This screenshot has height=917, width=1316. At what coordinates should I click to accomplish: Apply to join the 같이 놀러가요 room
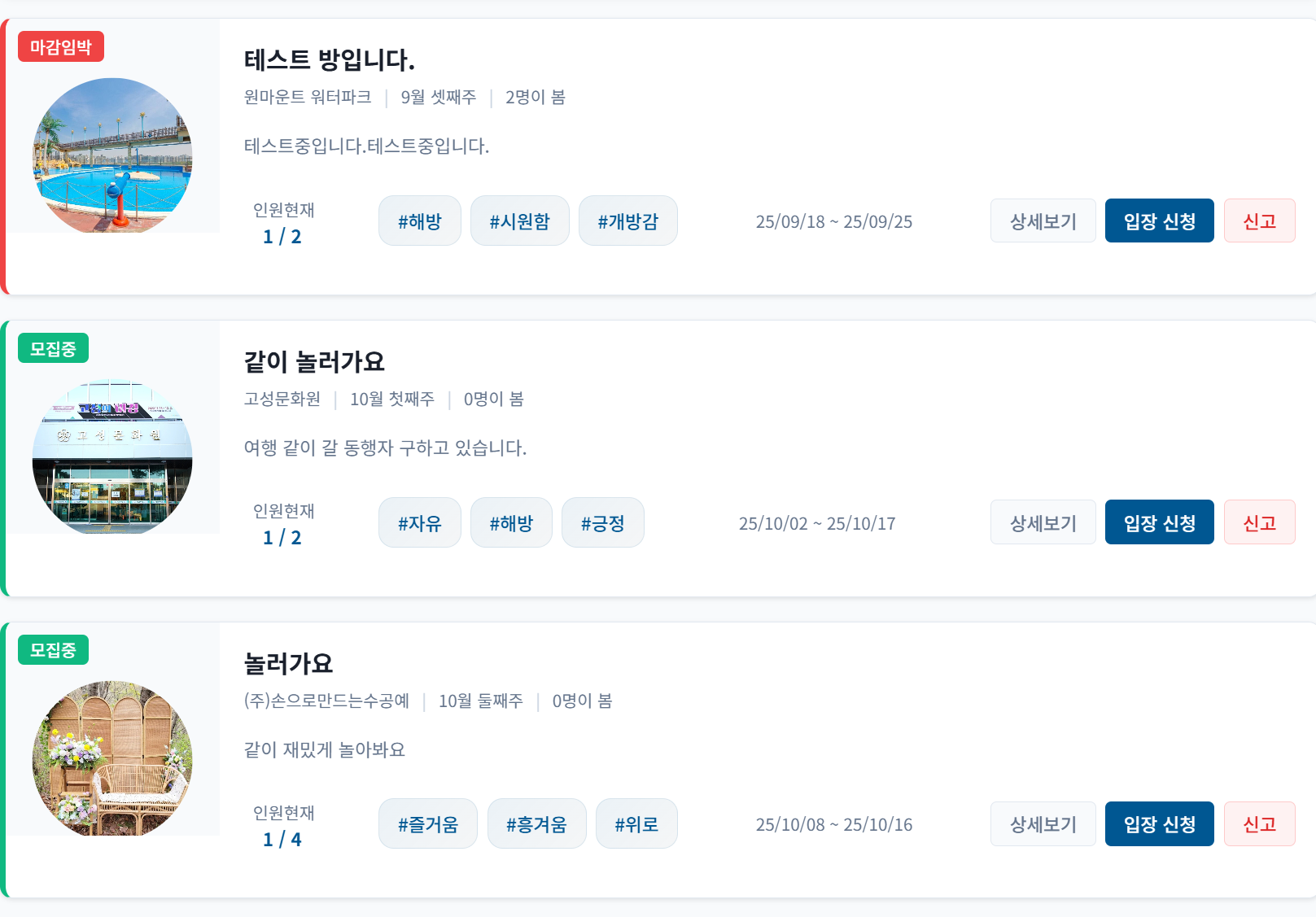click(x=1160, y=522)
